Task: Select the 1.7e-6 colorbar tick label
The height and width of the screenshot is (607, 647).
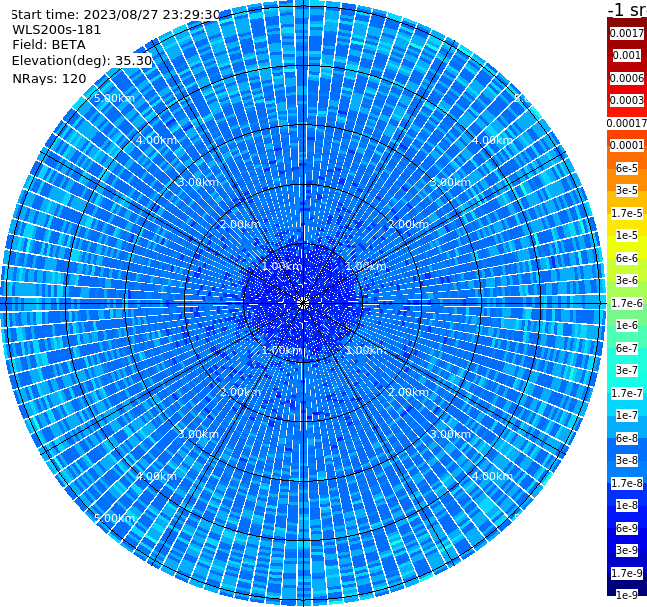Action: [x=627, y=303]
